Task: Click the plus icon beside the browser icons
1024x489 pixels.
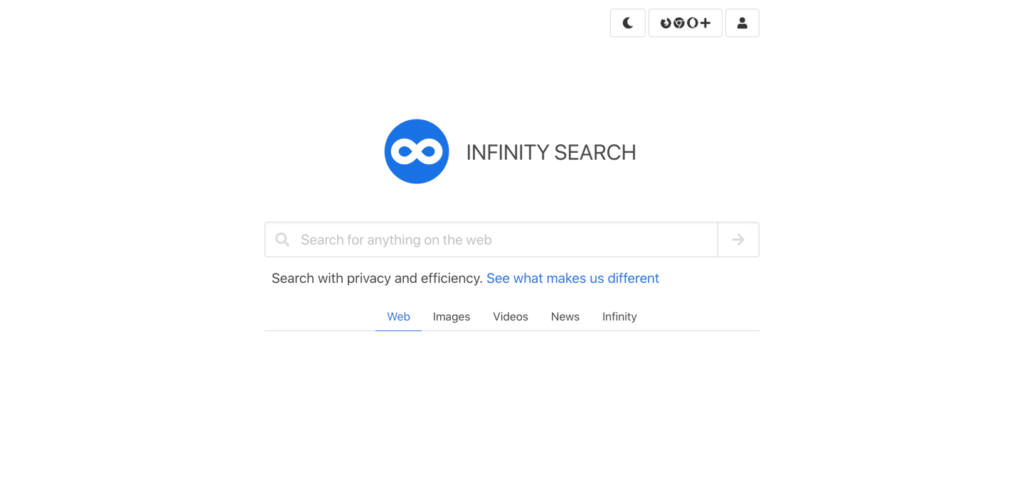Action: click(705, 23)
